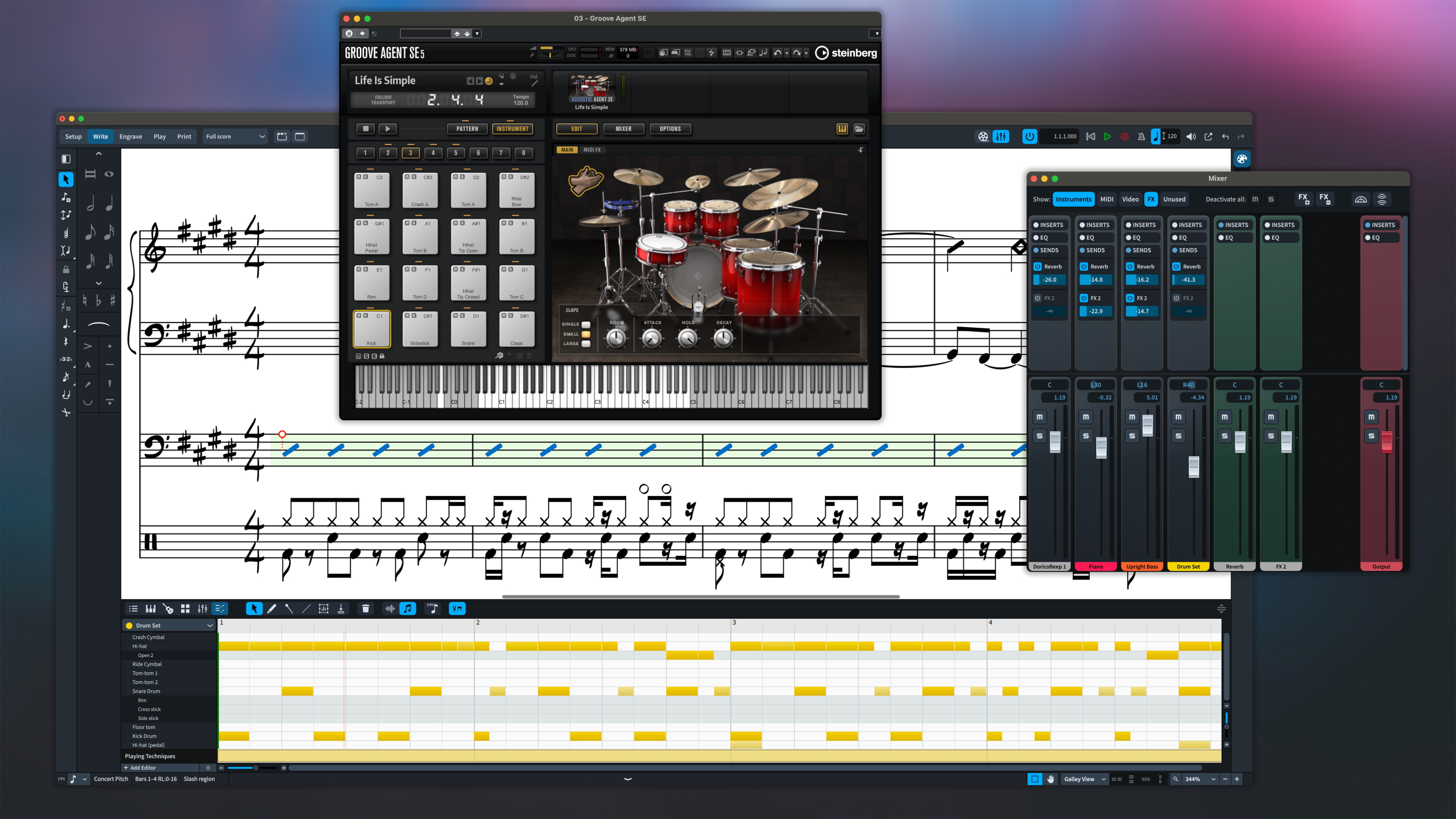
Task: Click the metronome click icon in transport
Action: tap(1141, 137)
